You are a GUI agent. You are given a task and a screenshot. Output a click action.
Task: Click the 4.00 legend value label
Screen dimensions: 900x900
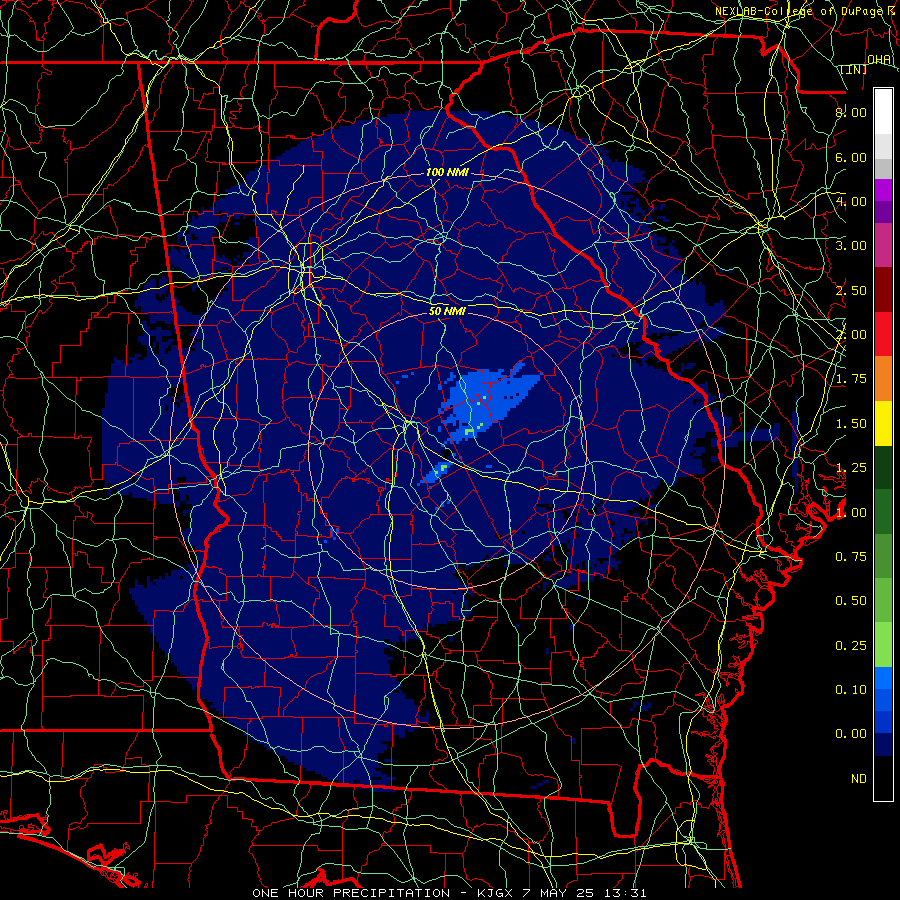coord(851,202)
